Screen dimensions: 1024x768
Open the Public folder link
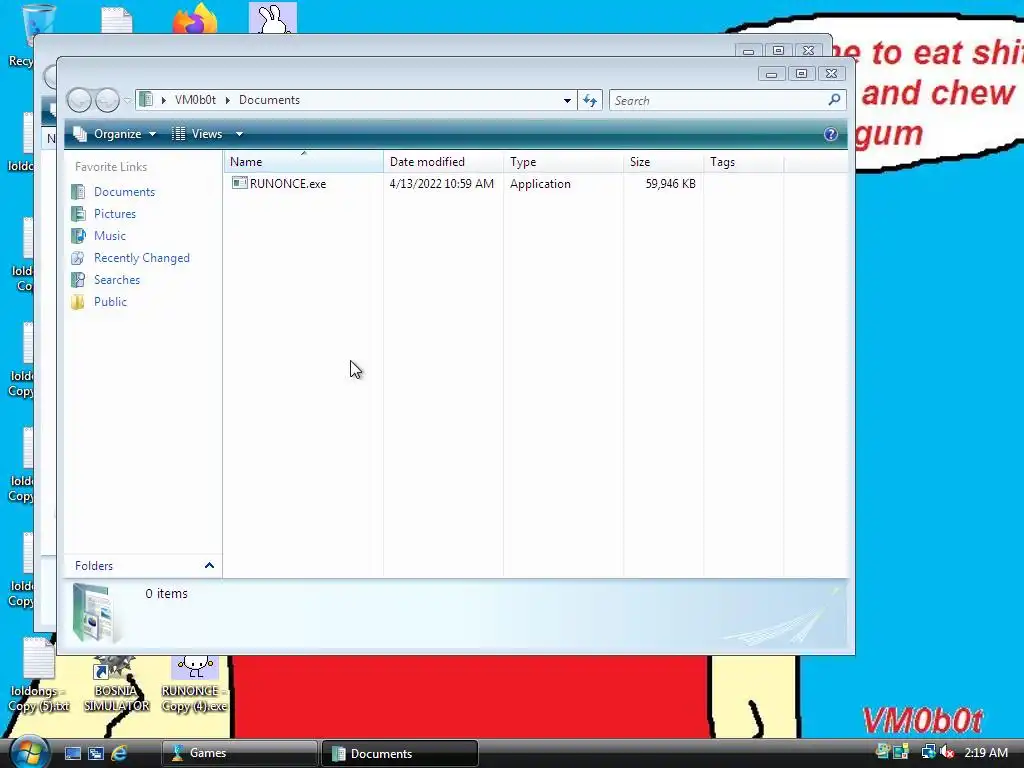pos(110,302)
